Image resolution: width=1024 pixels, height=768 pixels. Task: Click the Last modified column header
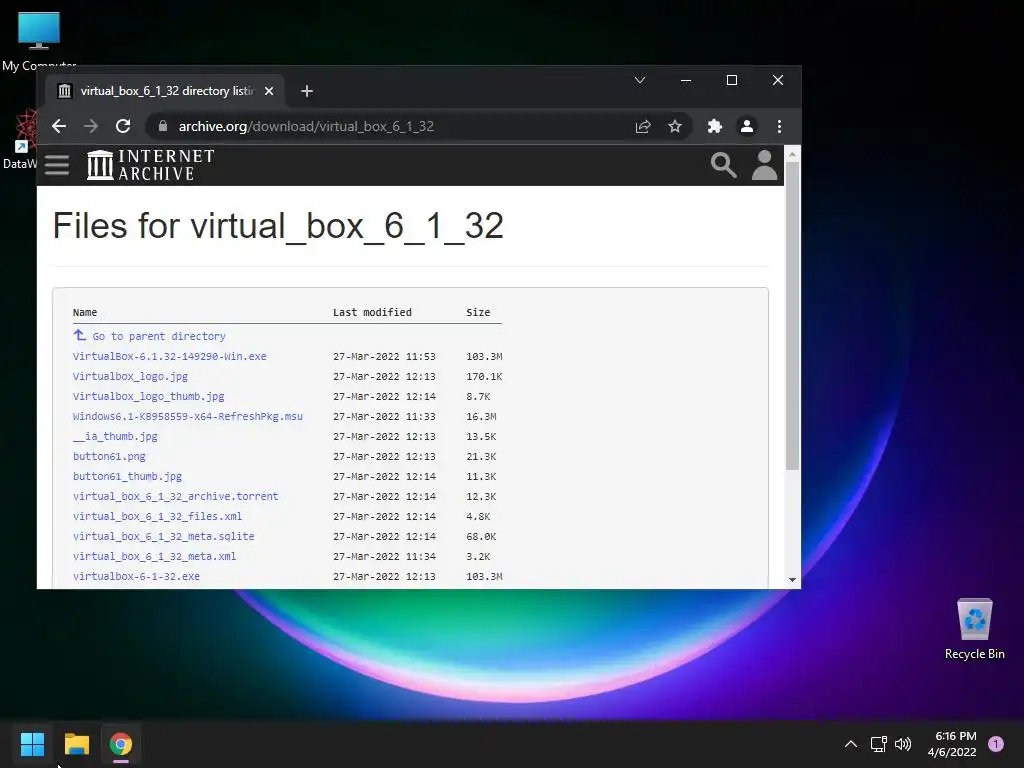(372, 312)
